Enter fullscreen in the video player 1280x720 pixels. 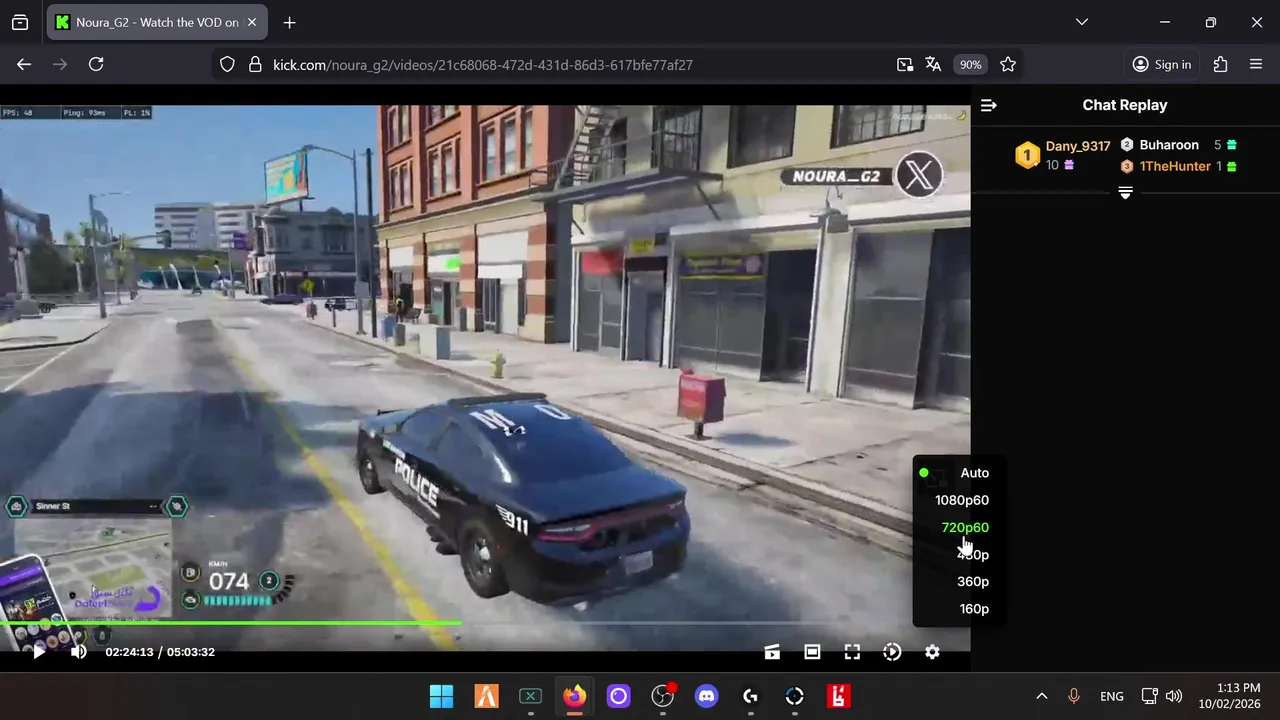852,652
